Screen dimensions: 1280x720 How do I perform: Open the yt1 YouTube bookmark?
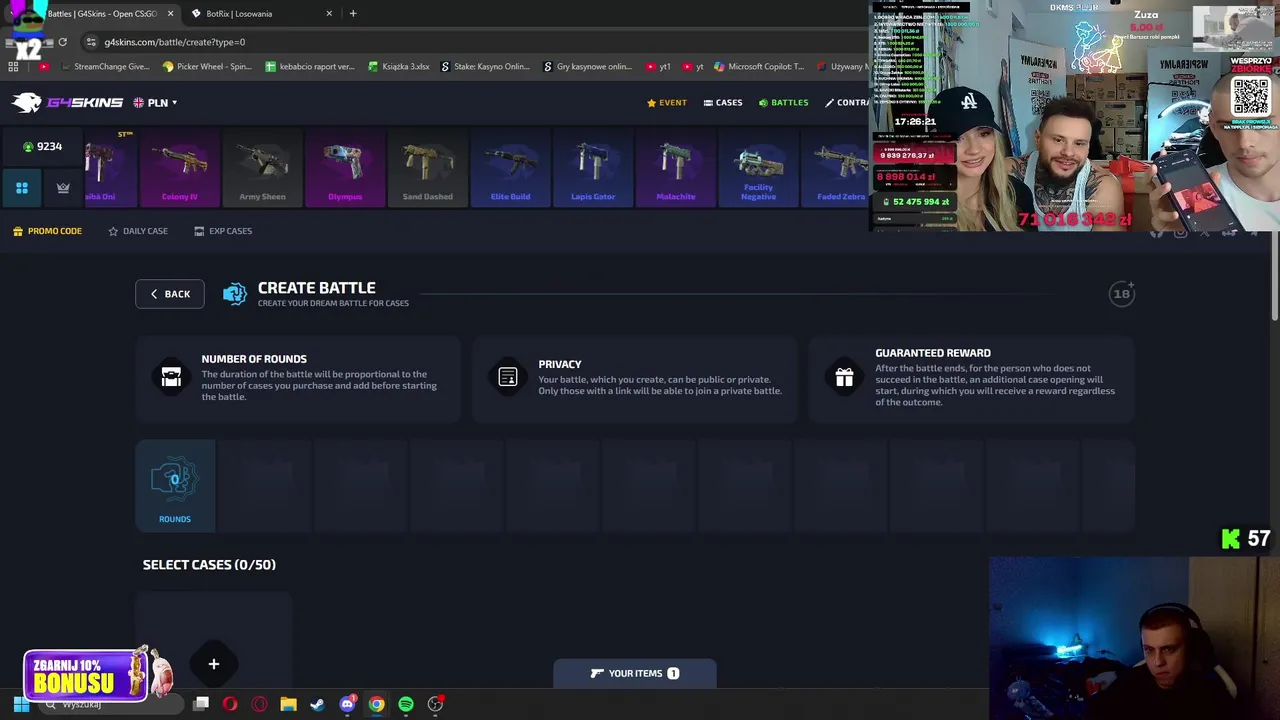coord(658,67)
